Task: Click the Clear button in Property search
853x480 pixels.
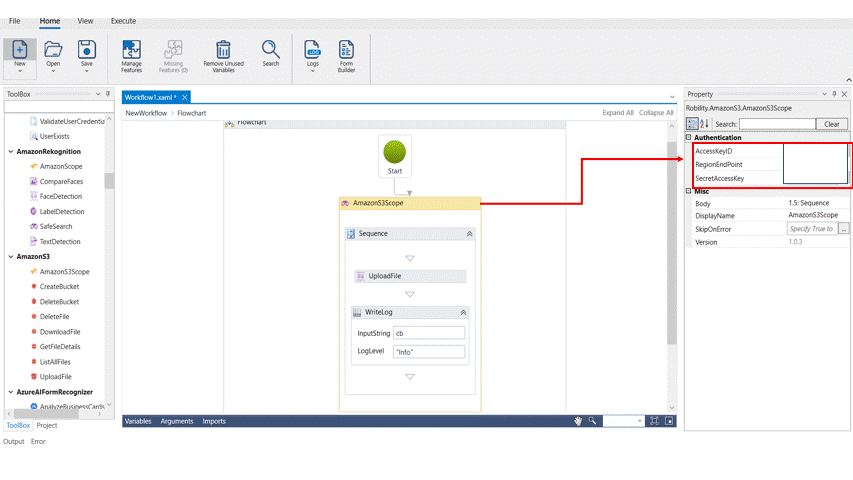Action: [x=832, y=124]
